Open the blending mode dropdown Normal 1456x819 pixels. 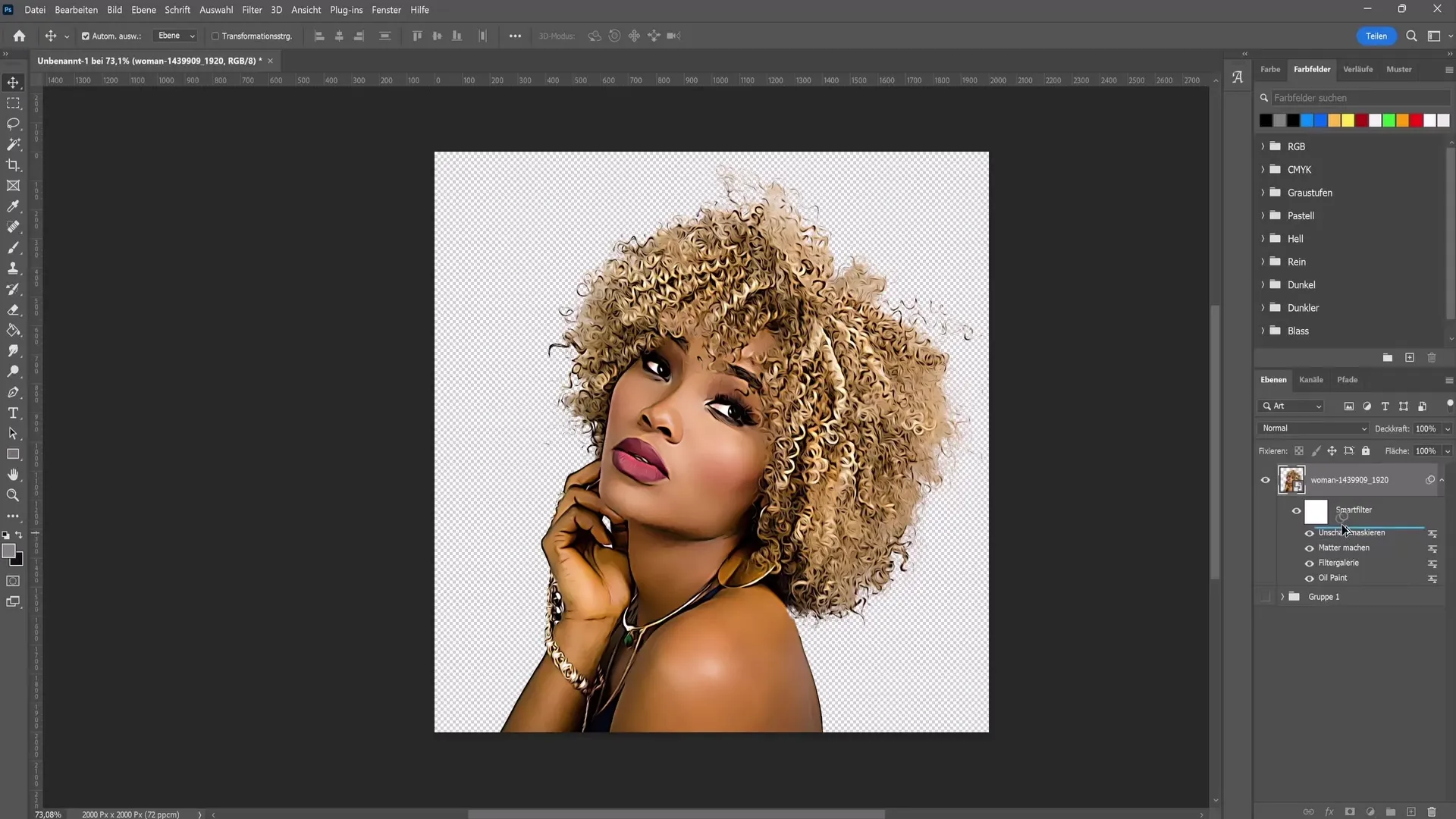point(1313,428)
